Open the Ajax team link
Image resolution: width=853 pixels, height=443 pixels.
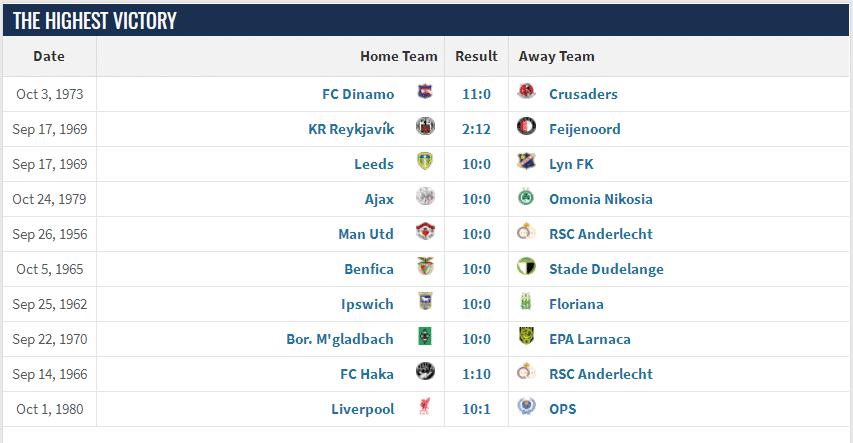(379, 199)
